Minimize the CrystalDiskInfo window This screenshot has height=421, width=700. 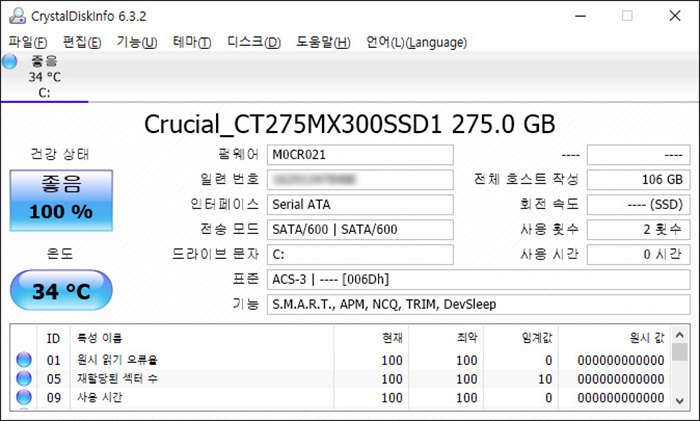click(580, 16)
